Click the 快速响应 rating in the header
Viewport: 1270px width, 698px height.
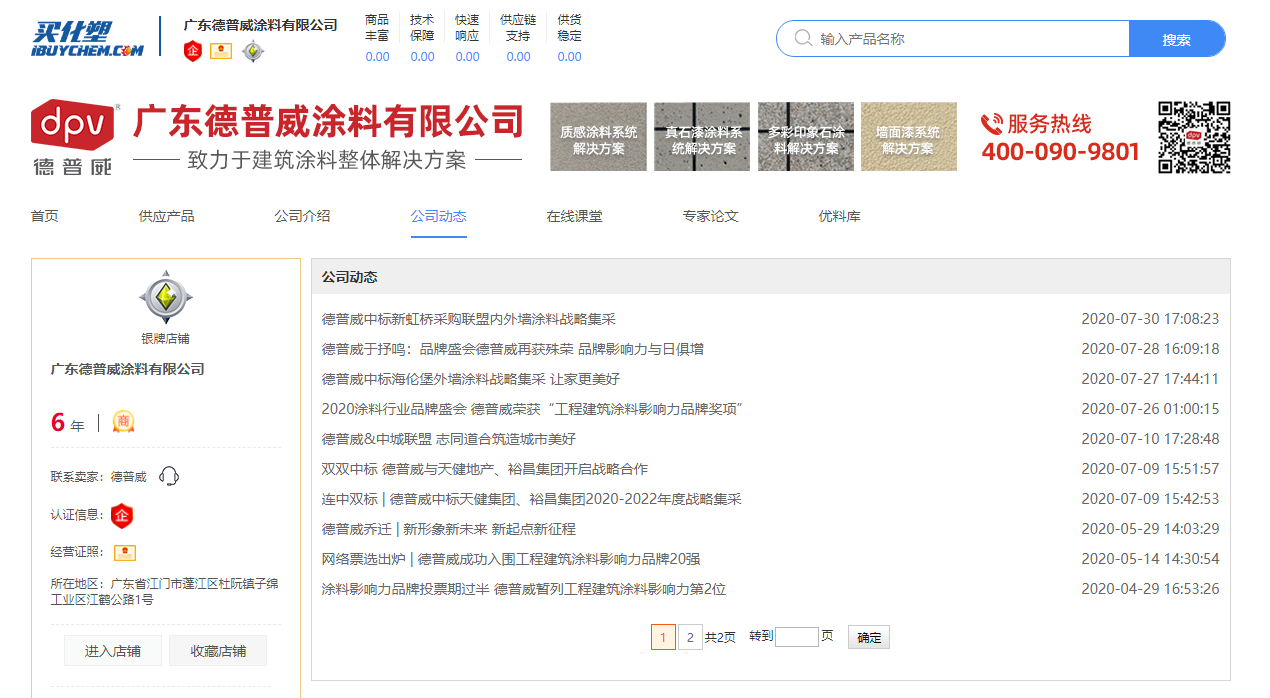point(468,38)
